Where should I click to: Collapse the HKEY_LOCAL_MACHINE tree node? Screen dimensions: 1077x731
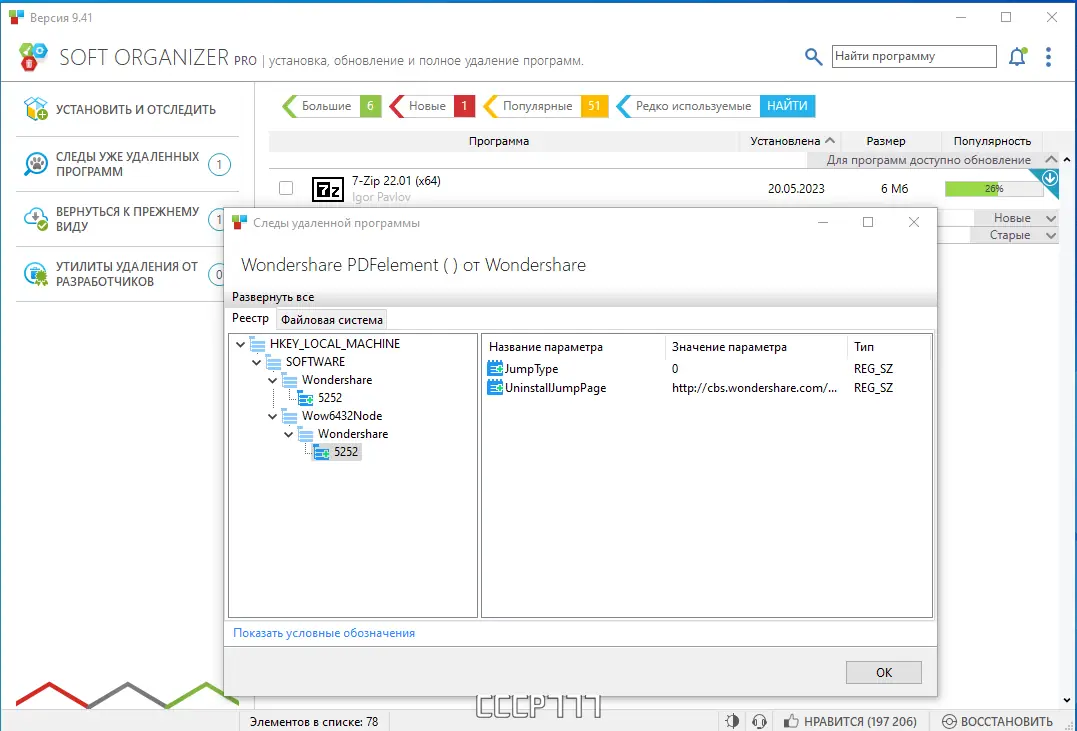click(240, 344)
